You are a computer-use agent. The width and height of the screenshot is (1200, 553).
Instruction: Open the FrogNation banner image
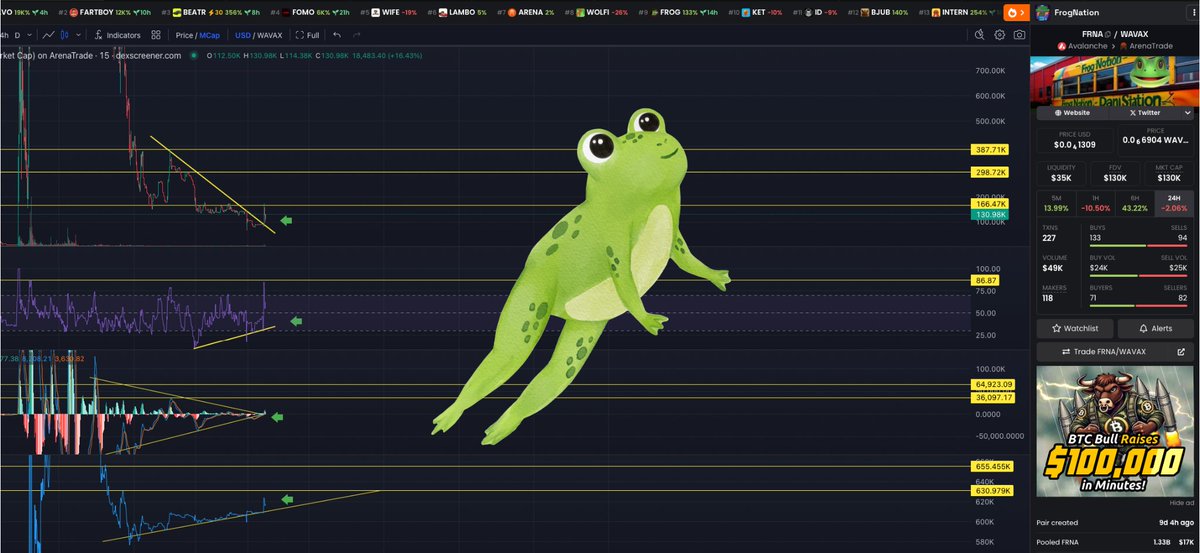pyautogui.click(x=1116, y=80)
